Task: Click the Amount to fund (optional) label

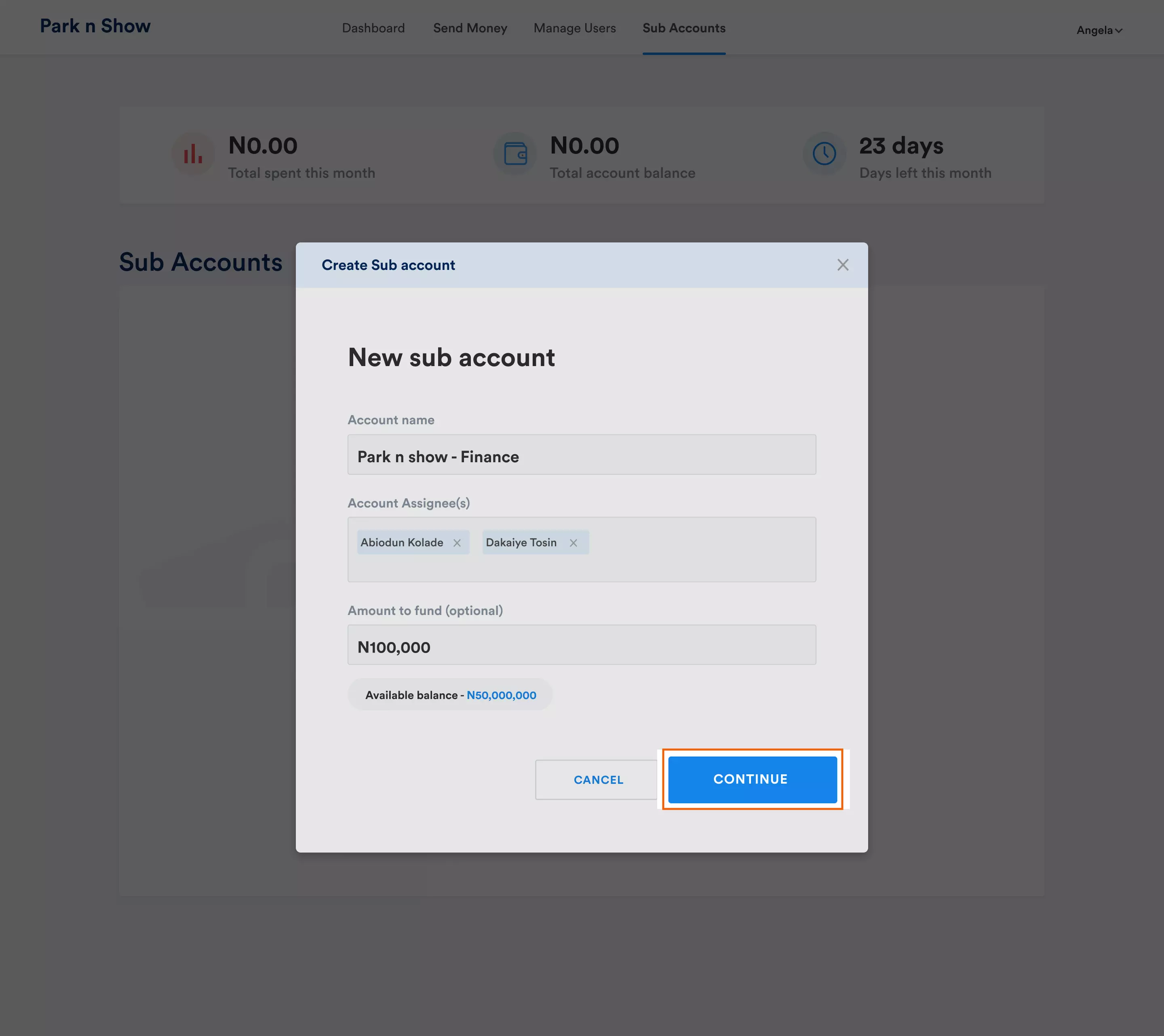Action: coord(426,611)
